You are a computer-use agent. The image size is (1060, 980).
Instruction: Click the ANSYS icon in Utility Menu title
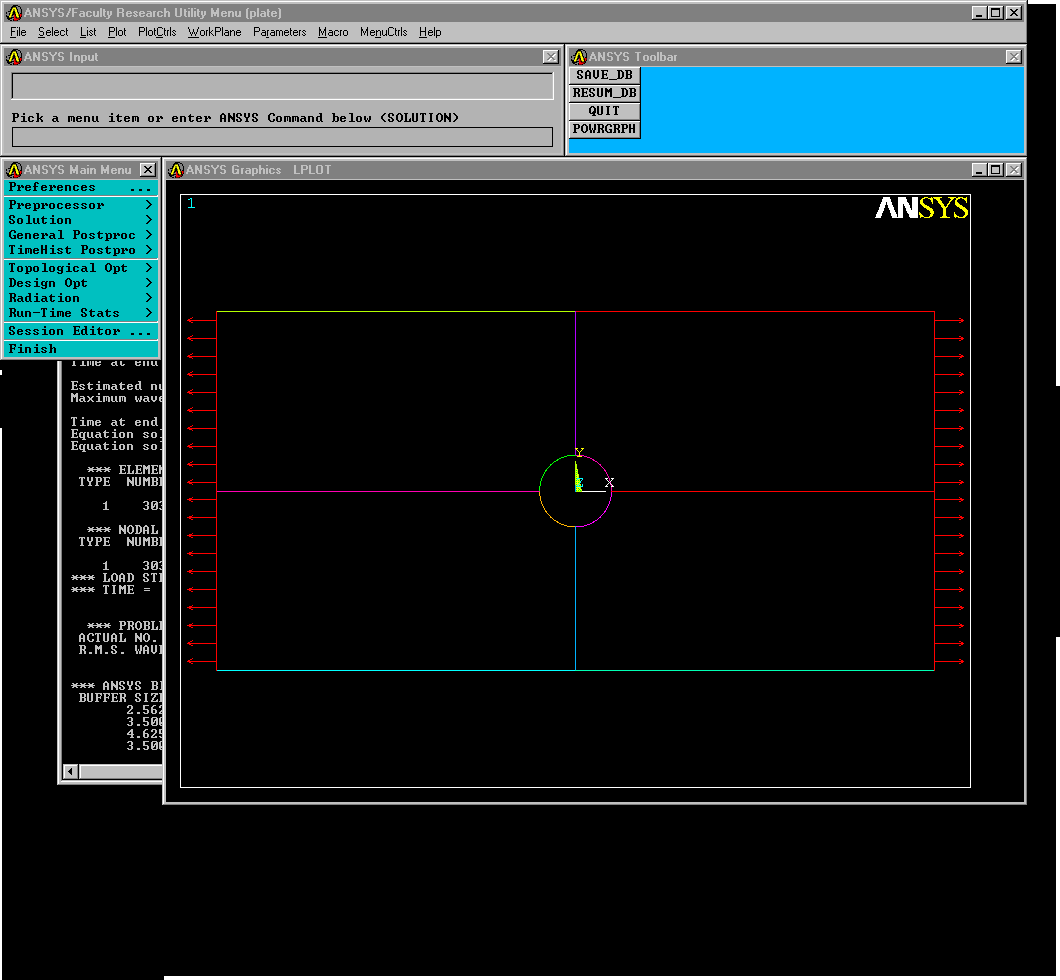14,13
